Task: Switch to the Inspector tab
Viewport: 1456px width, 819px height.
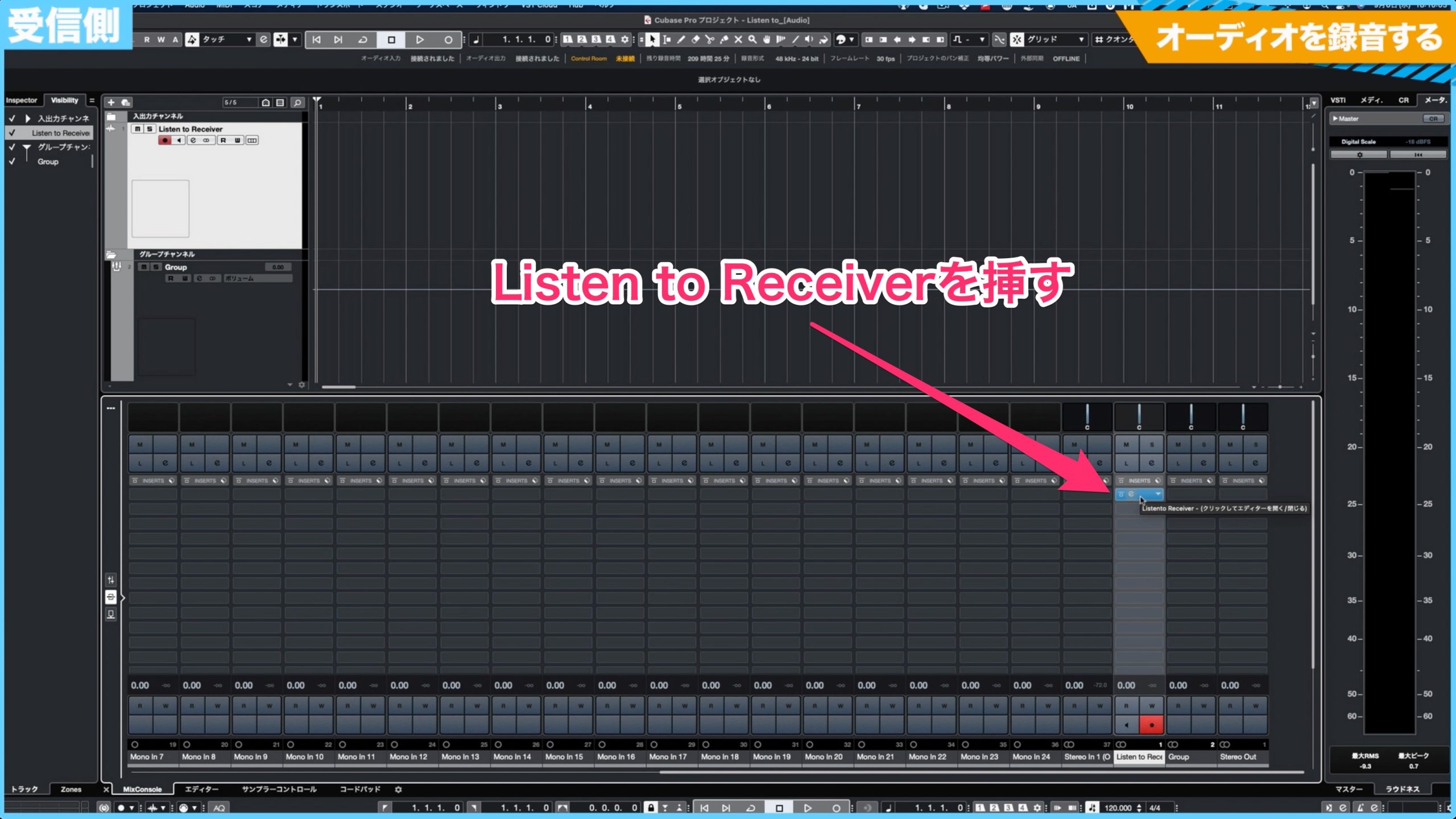Action: point(22,100)
